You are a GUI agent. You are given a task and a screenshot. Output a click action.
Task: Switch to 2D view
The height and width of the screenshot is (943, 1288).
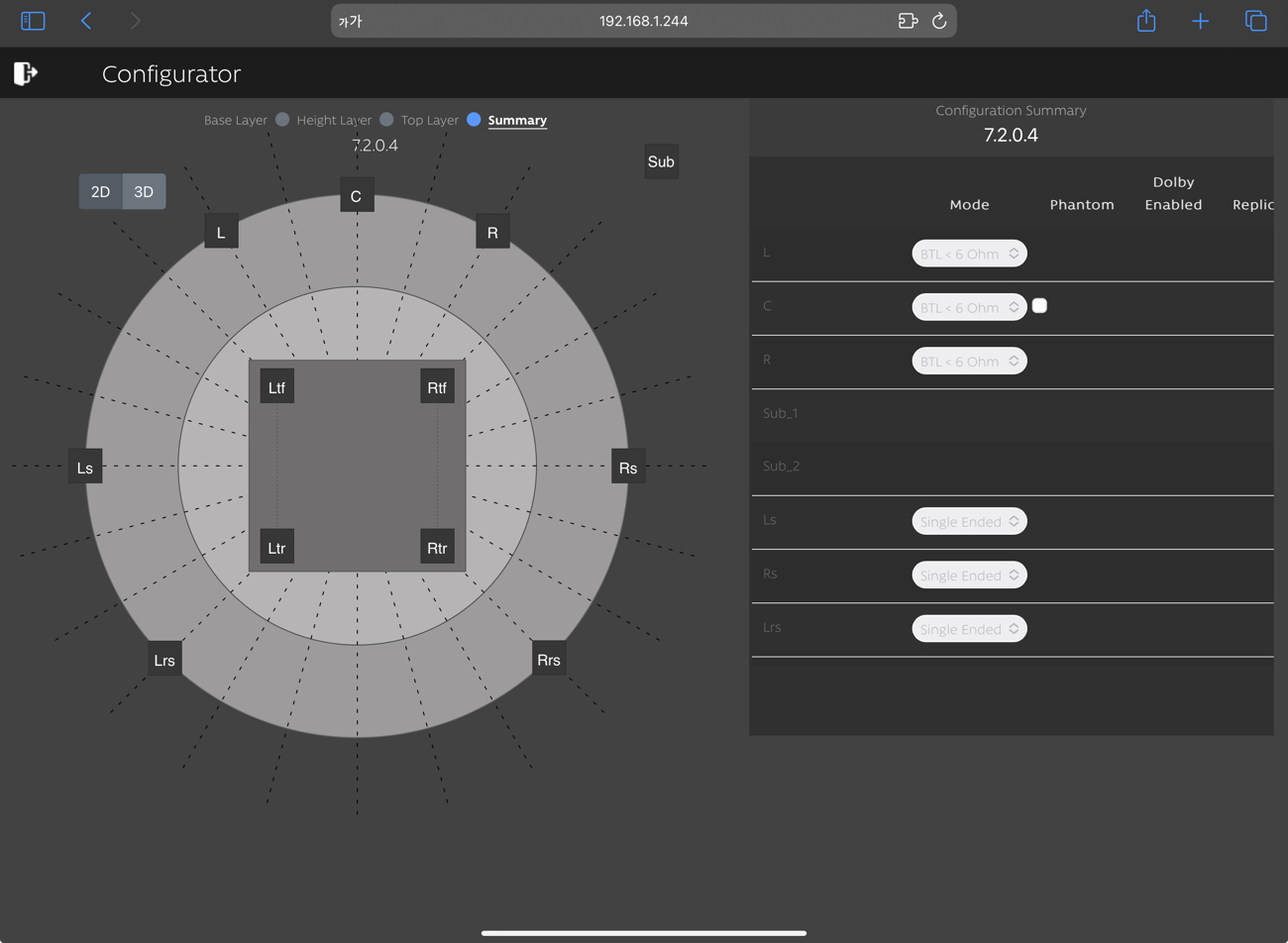click(101, 192)
